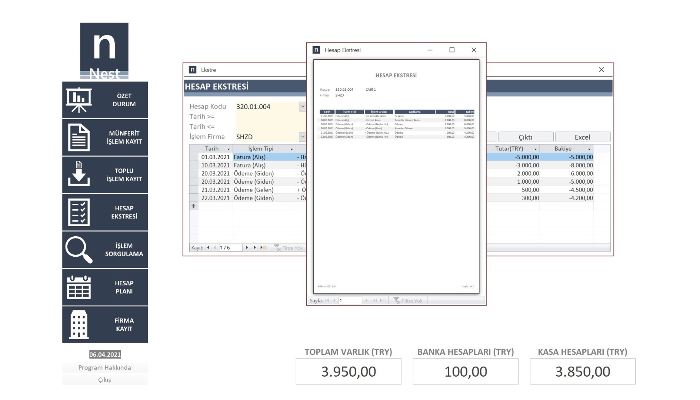Click Çıkış to exit program

pos(105,379)
